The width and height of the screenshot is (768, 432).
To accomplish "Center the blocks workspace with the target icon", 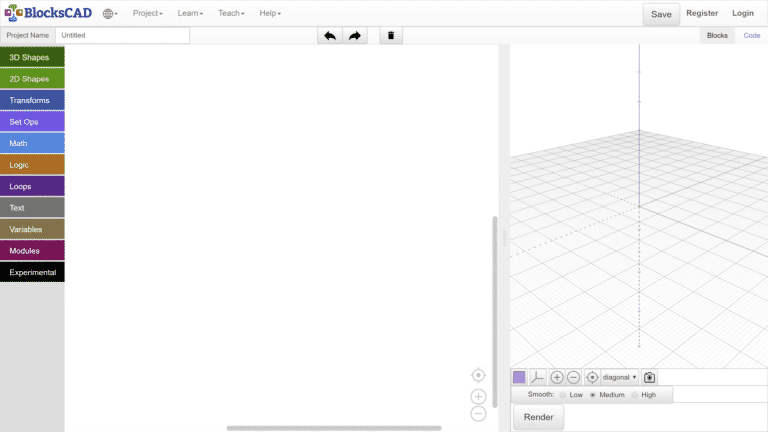I will (x=478, y=375).
